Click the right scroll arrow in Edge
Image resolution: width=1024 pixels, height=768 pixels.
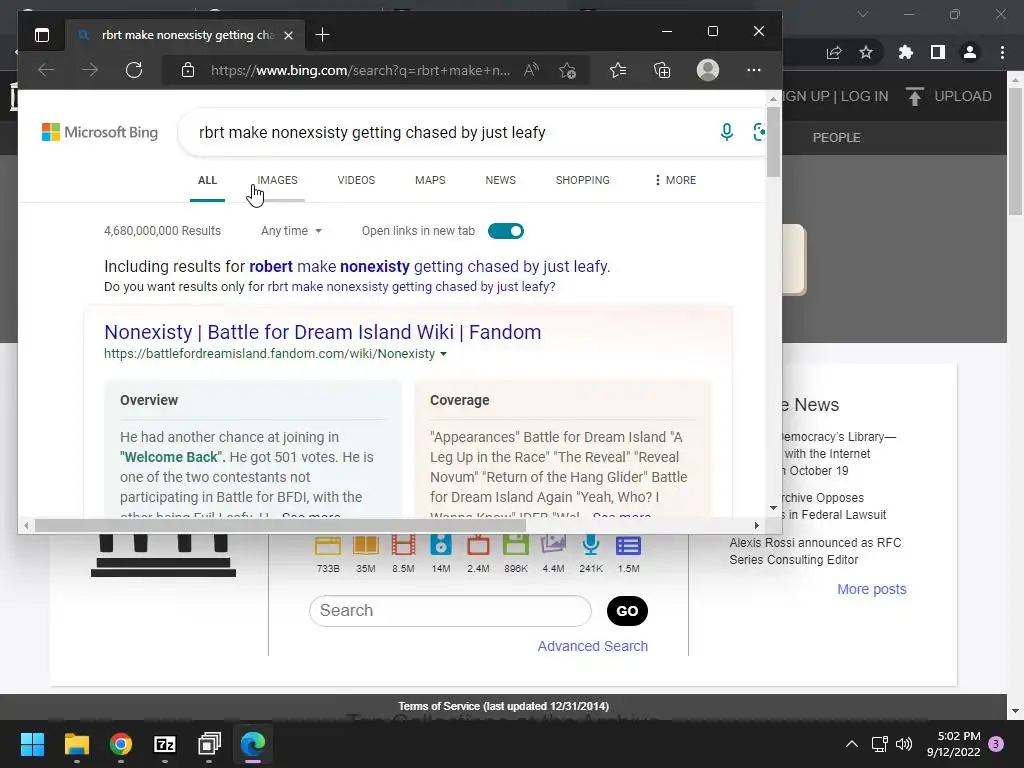[757, 525]
